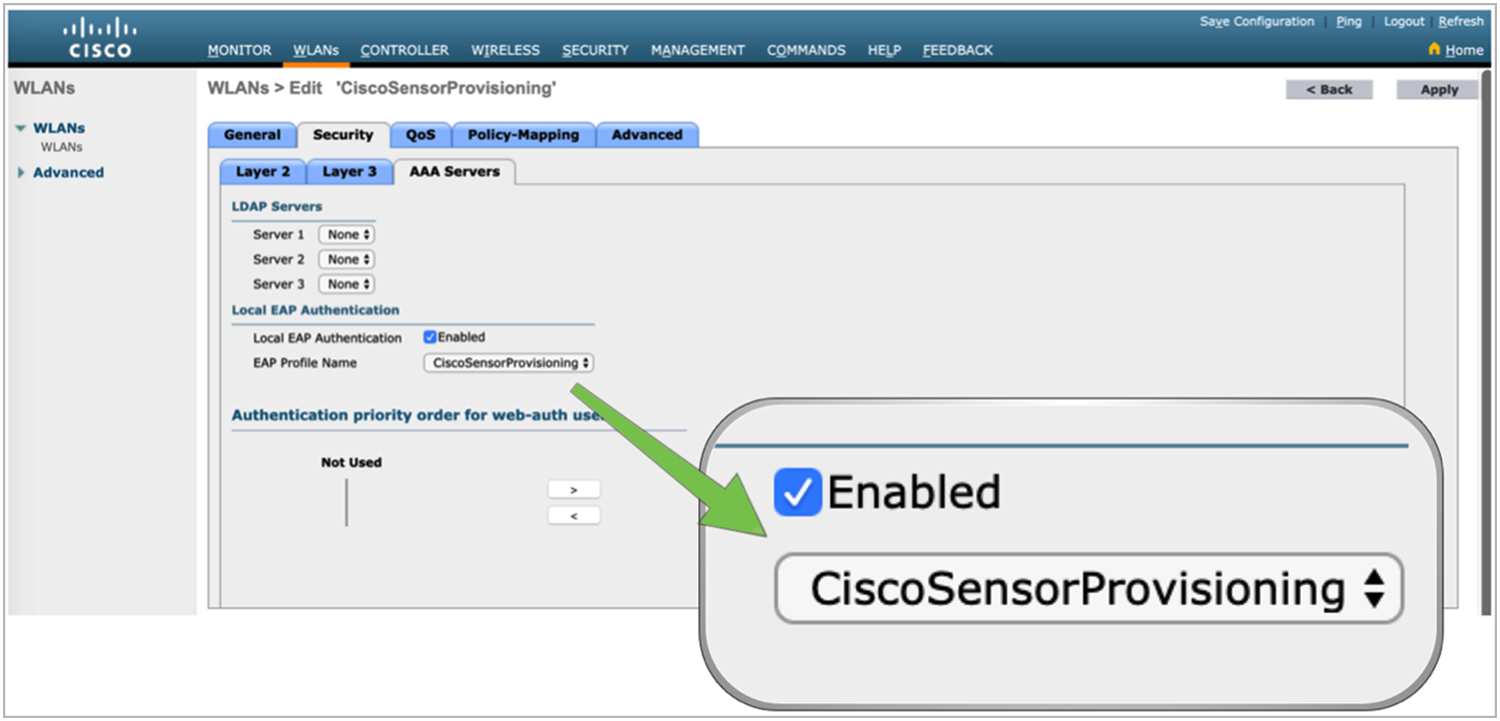The width and height of the screenshot is (1500, 721).
Task: Click the Logout link
Action: tap(1404, 22)
